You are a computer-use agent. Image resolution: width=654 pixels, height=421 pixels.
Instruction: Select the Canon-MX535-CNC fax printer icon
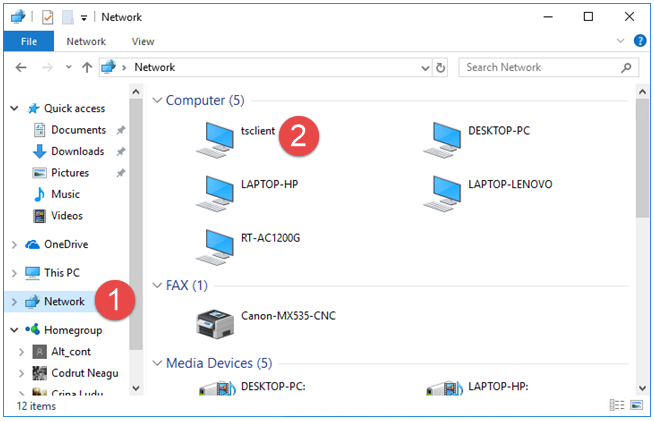point(215,324)
